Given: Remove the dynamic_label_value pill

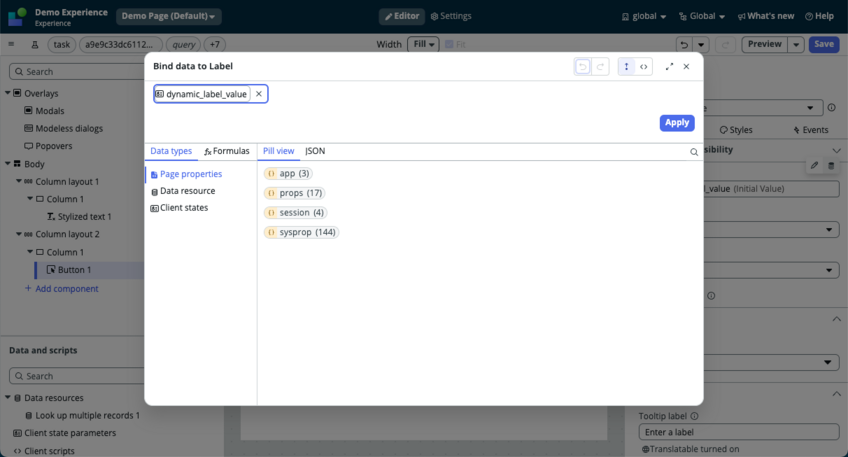Looking at the screenshot, I should [259, 94].
